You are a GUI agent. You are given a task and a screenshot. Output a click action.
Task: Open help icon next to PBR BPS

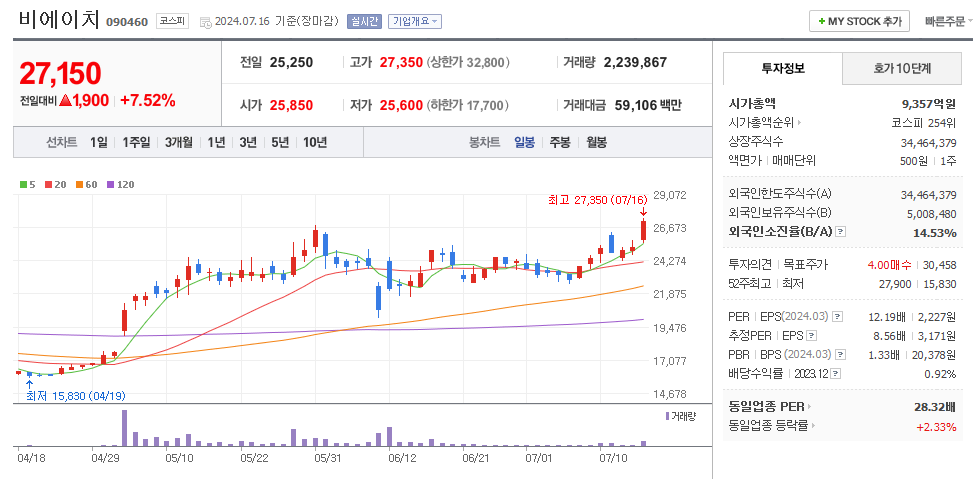[841, 355]
